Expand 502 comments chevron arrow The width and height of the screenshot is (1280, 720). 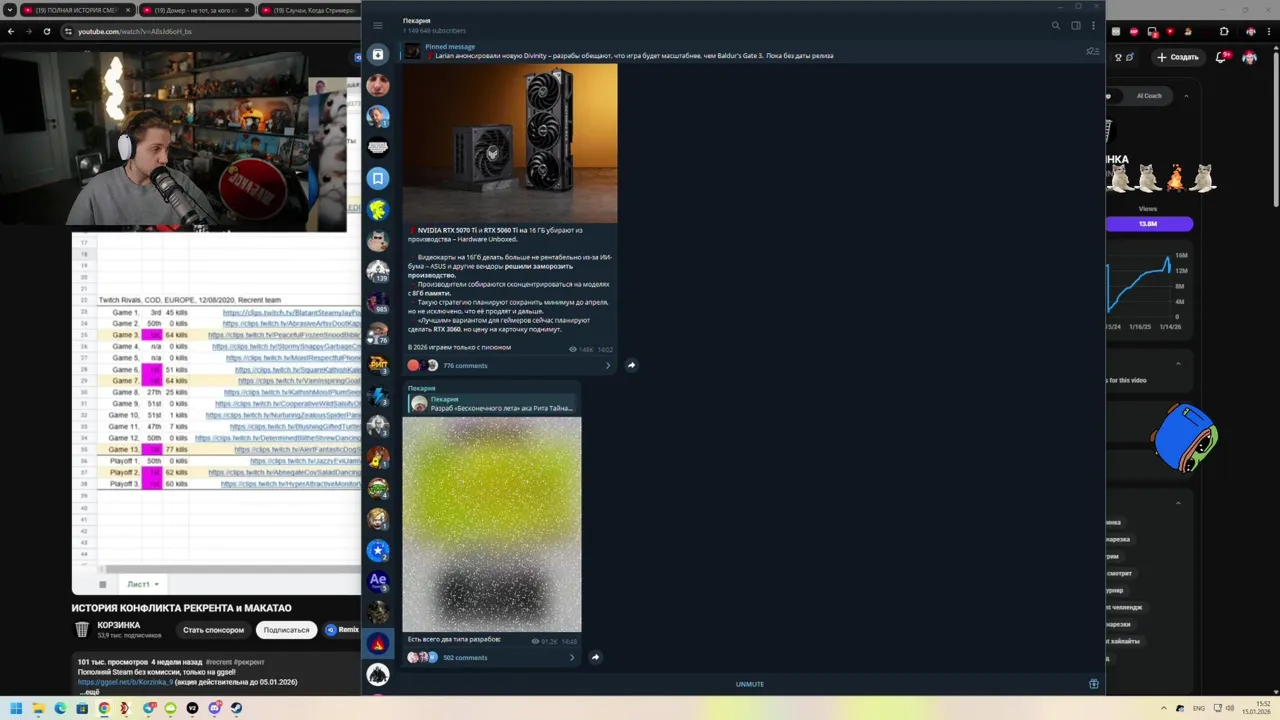pyautogui.click(x=571, y=658)
